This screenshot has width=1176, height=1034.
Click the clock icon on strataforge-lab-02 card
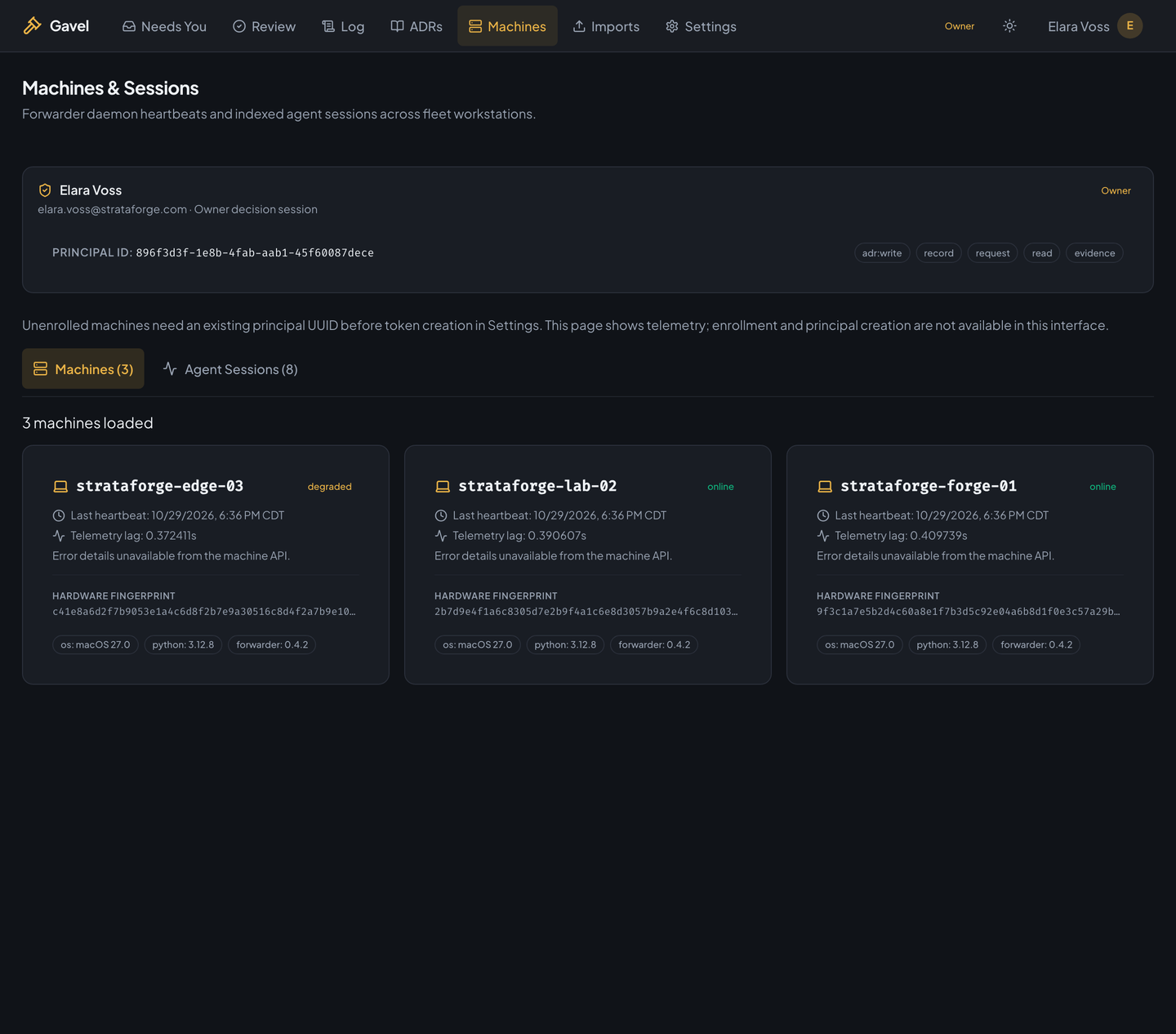[441, 515]
